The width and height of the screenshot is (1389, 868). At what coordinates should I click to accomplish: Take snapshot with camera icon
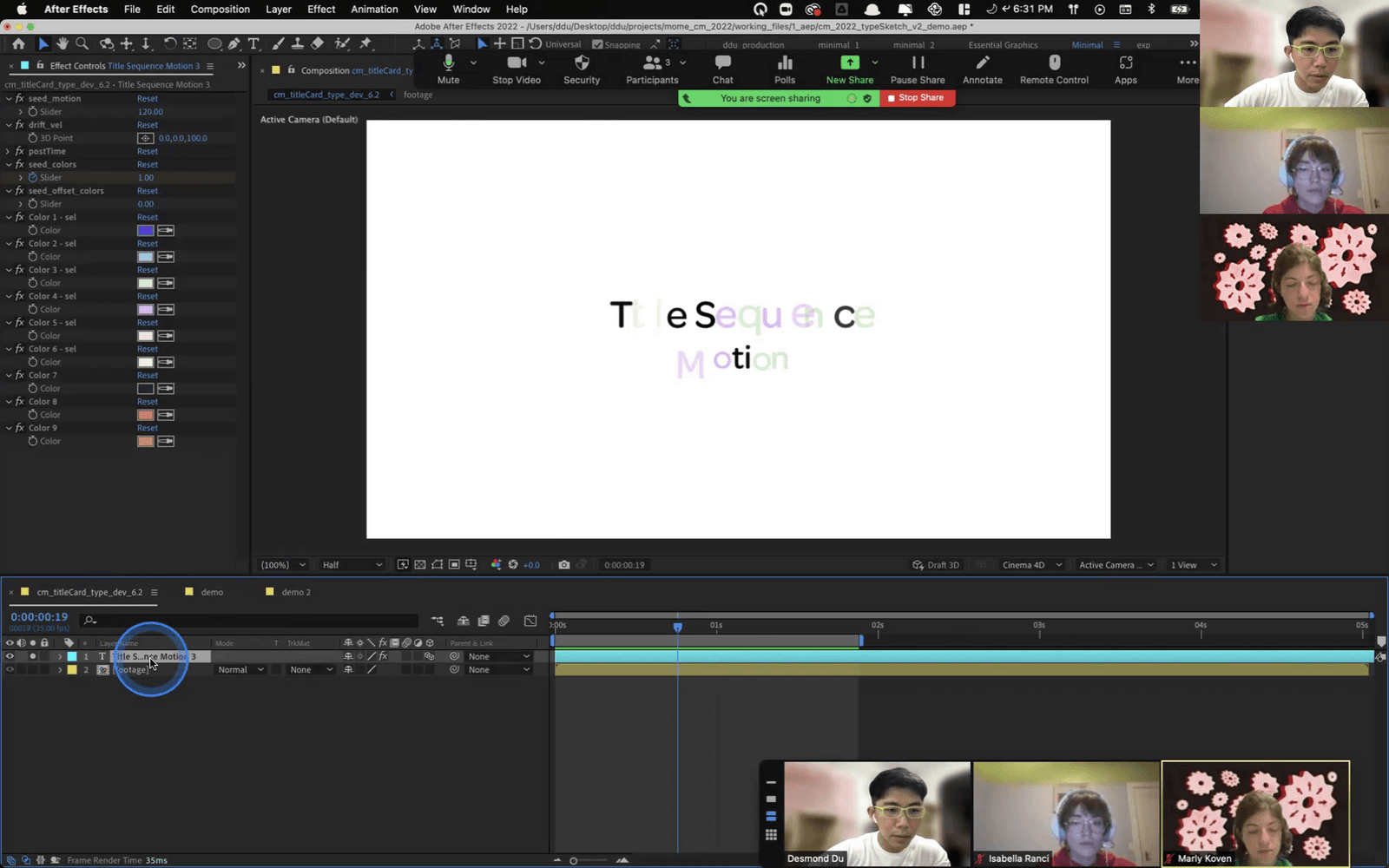pyautogui.click(x=564, y=565)
